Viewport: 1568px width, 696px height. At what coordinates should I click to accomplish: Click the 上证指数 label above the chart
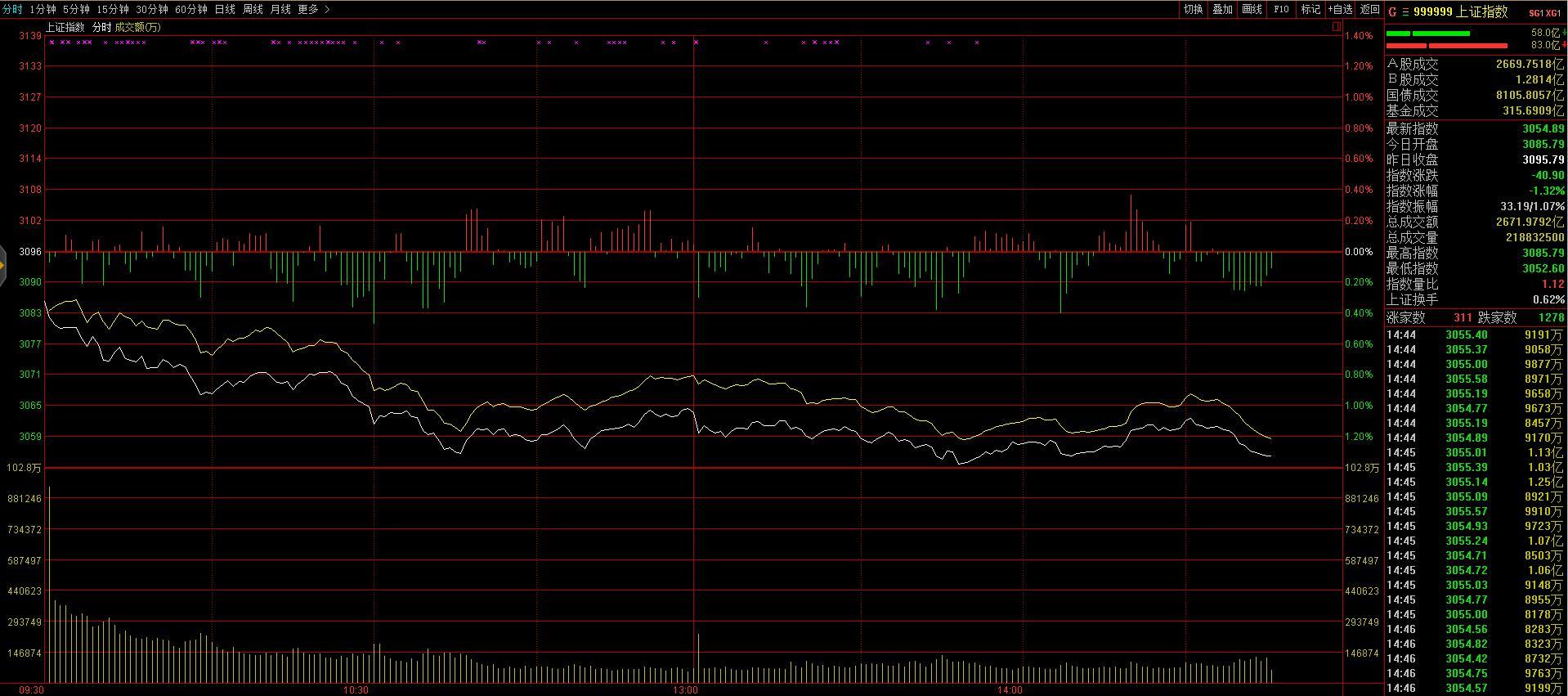point(65,27)
